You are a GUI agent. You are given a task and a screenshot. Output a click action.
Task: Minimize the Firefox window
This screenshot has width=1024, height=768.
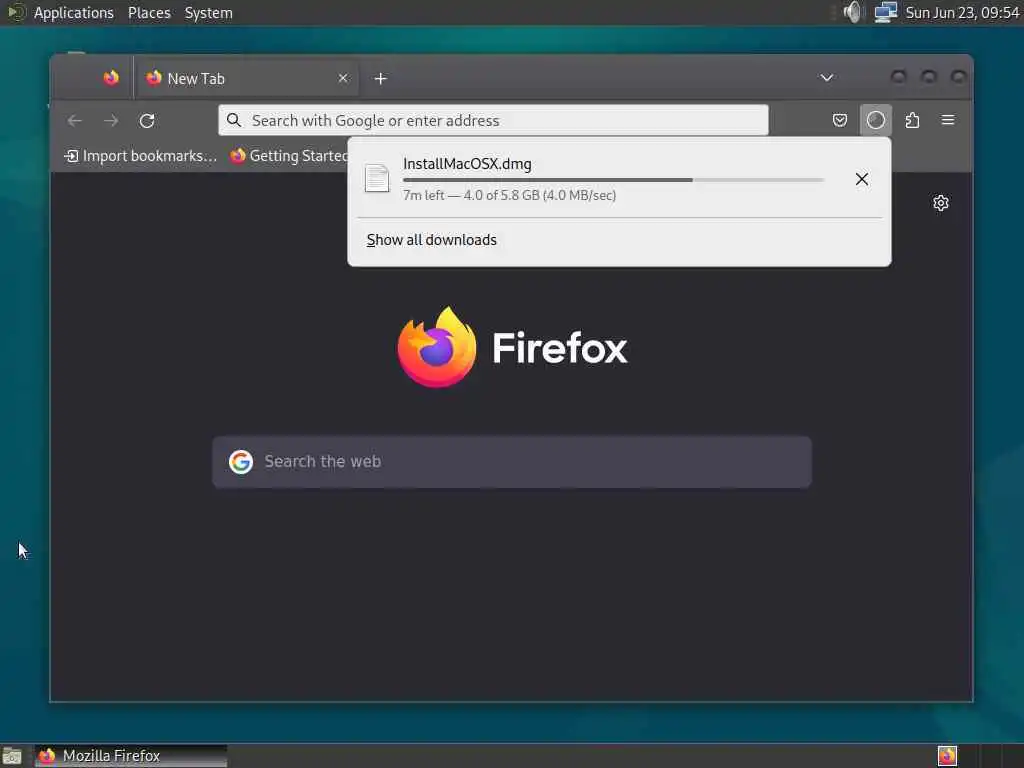[899, 77]
